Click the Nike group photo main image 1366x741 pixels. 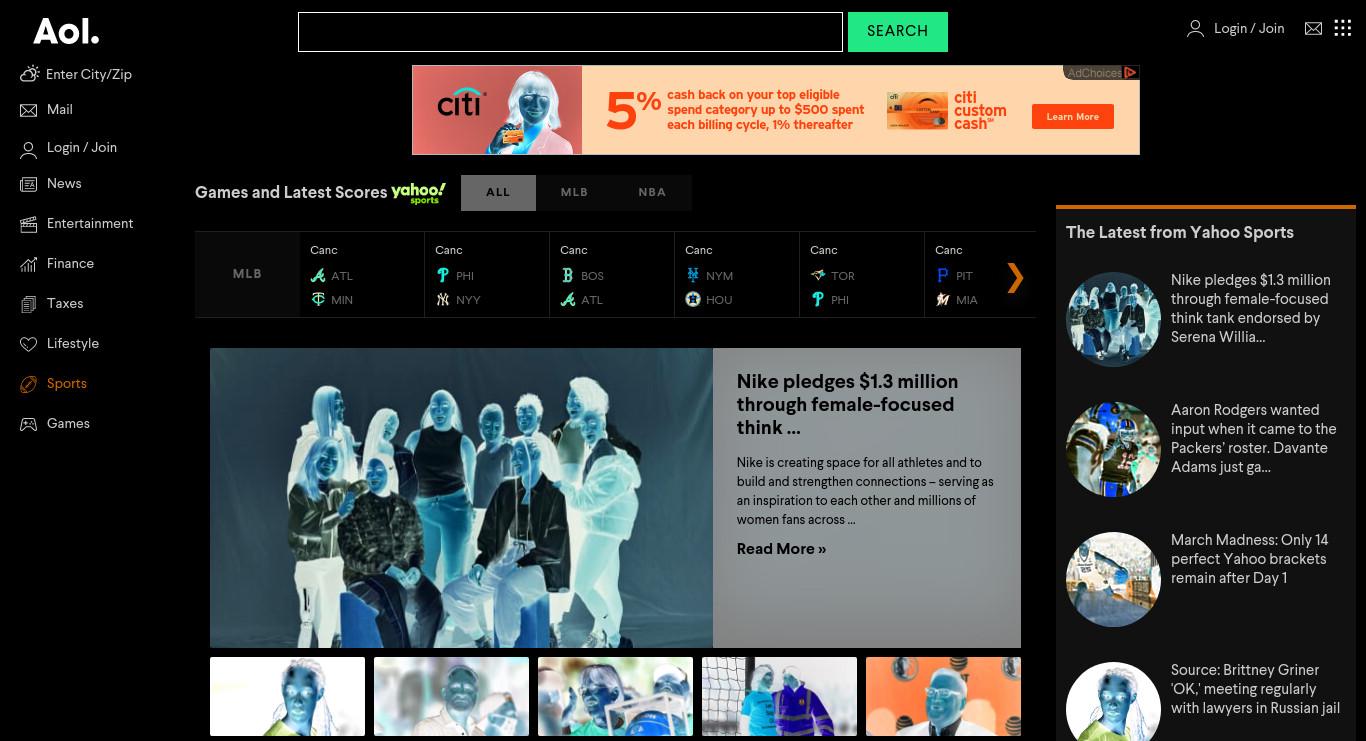[x=461, y=498]
